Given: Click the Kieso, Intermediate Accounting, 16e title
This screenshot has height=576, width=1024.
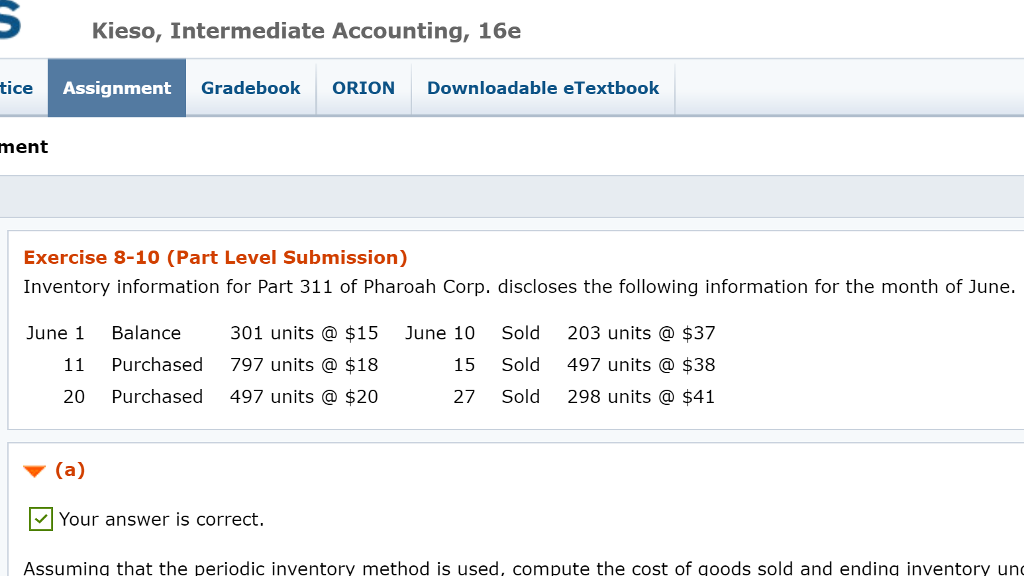Looking at the screenshot, I should (x=306, y=31).
